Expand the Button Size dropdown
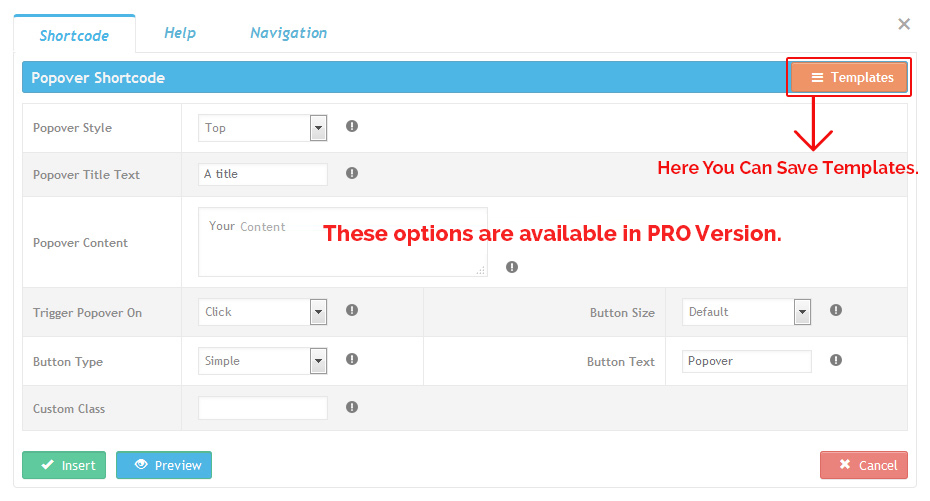Screen dimensions: 930x501 tap(746, 312)
